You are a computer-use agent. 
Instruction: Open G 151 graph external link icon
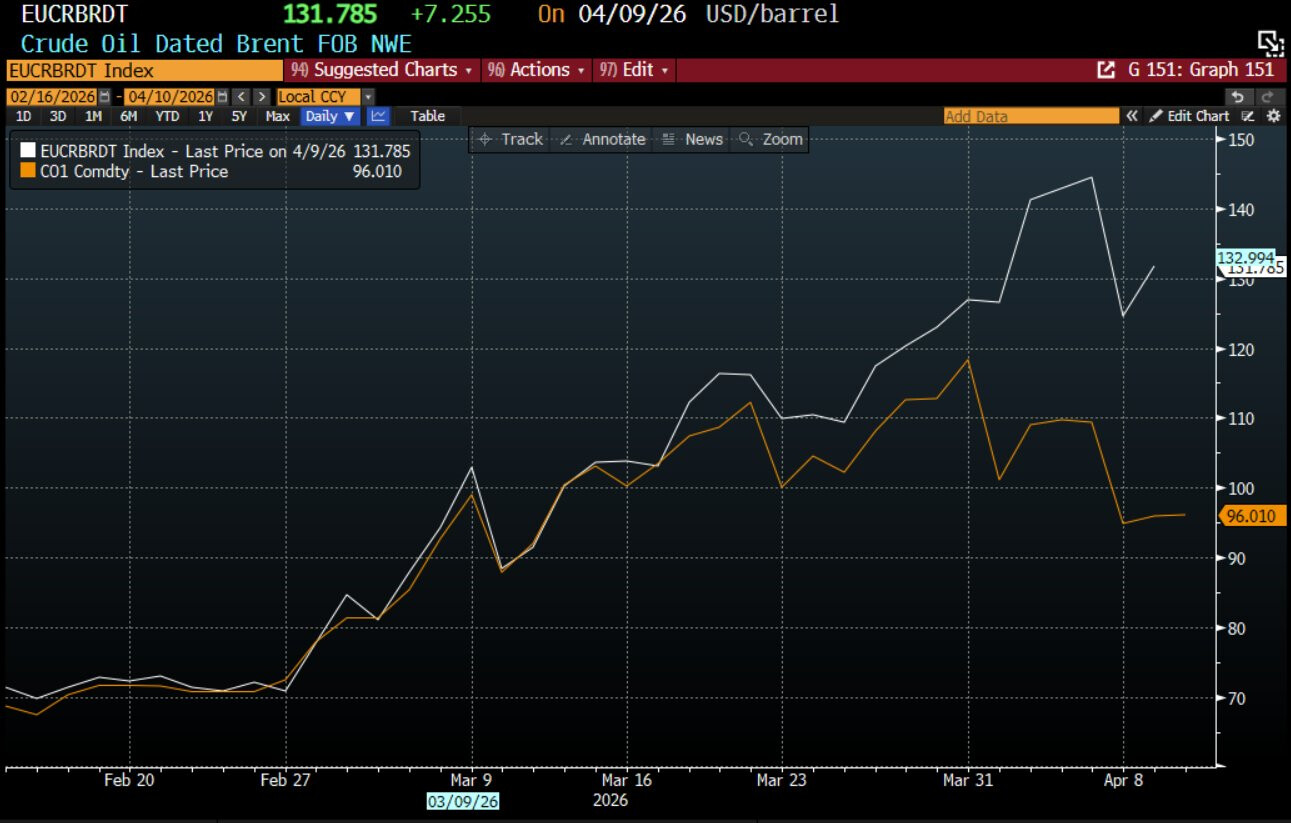1106,70
